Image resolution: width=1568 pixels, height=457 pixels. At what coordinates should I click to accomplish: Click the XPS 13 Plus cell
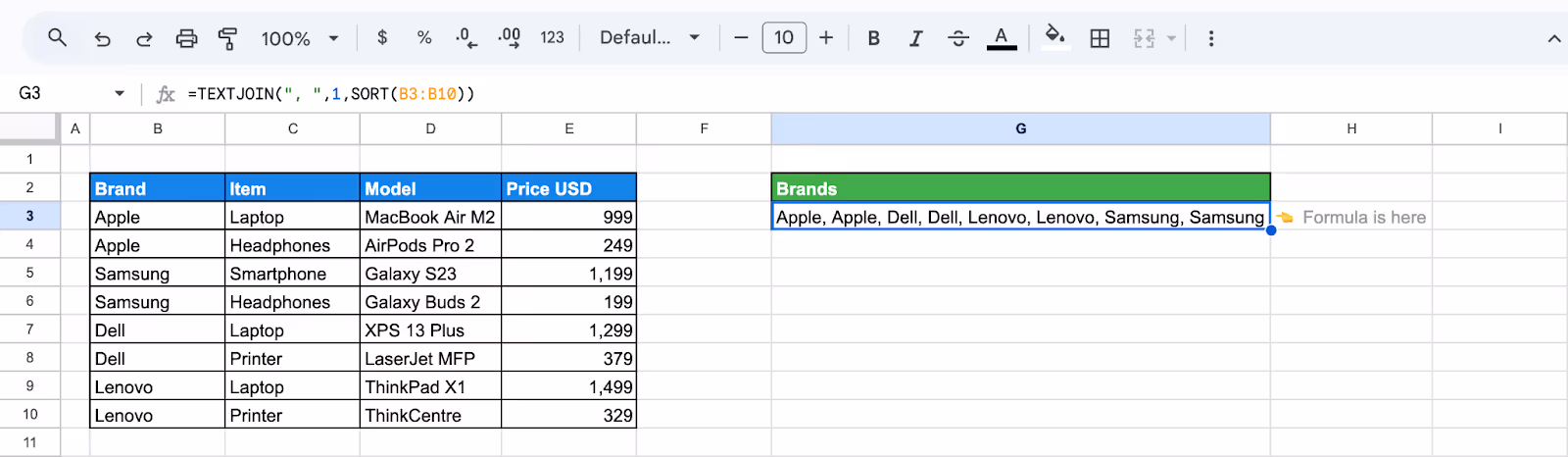coord(431,330)
